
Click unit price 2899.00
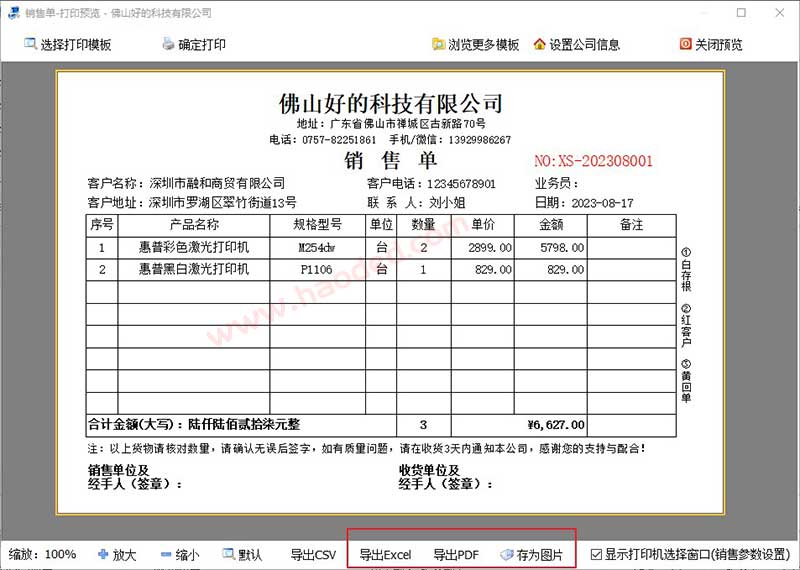[x=490, y=248]
